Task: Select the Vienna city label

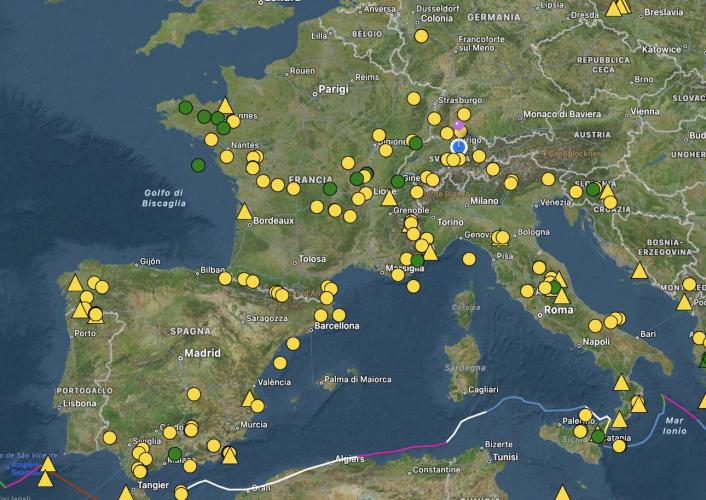Action: click(645, 111)
